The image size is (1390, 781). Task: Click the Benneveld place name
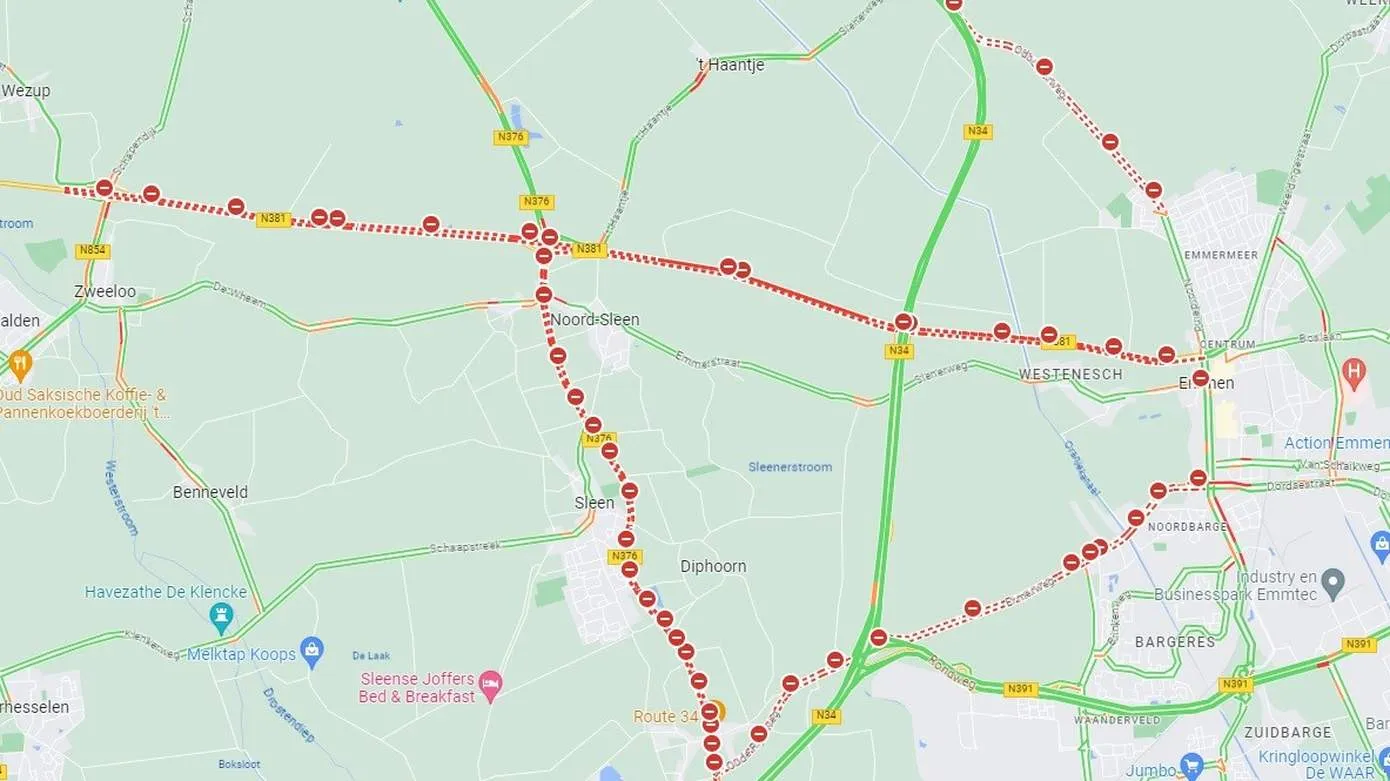tap(210, 492)
